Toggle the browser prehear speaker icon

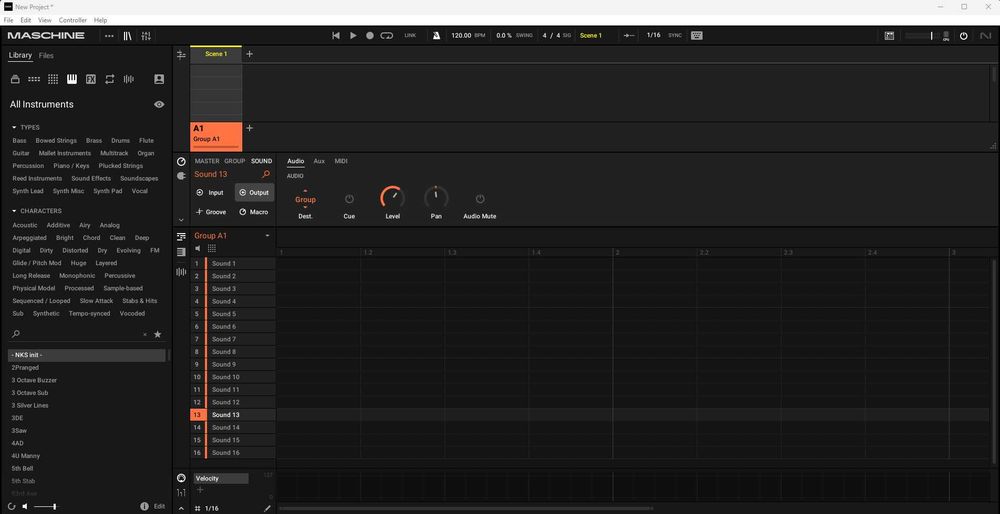(x=25, y=506)
